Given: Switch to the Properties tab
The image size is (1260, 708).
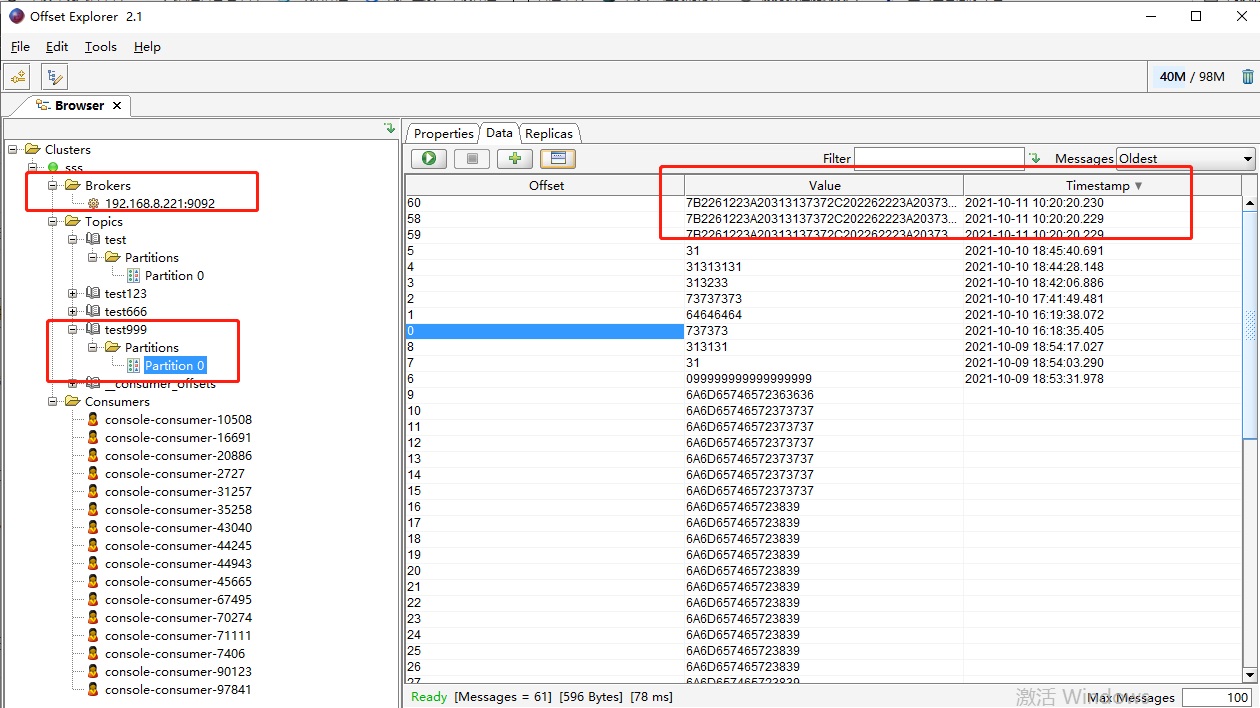Looking at the screenshot, I should pyautogui.click(x=443, y=133).
